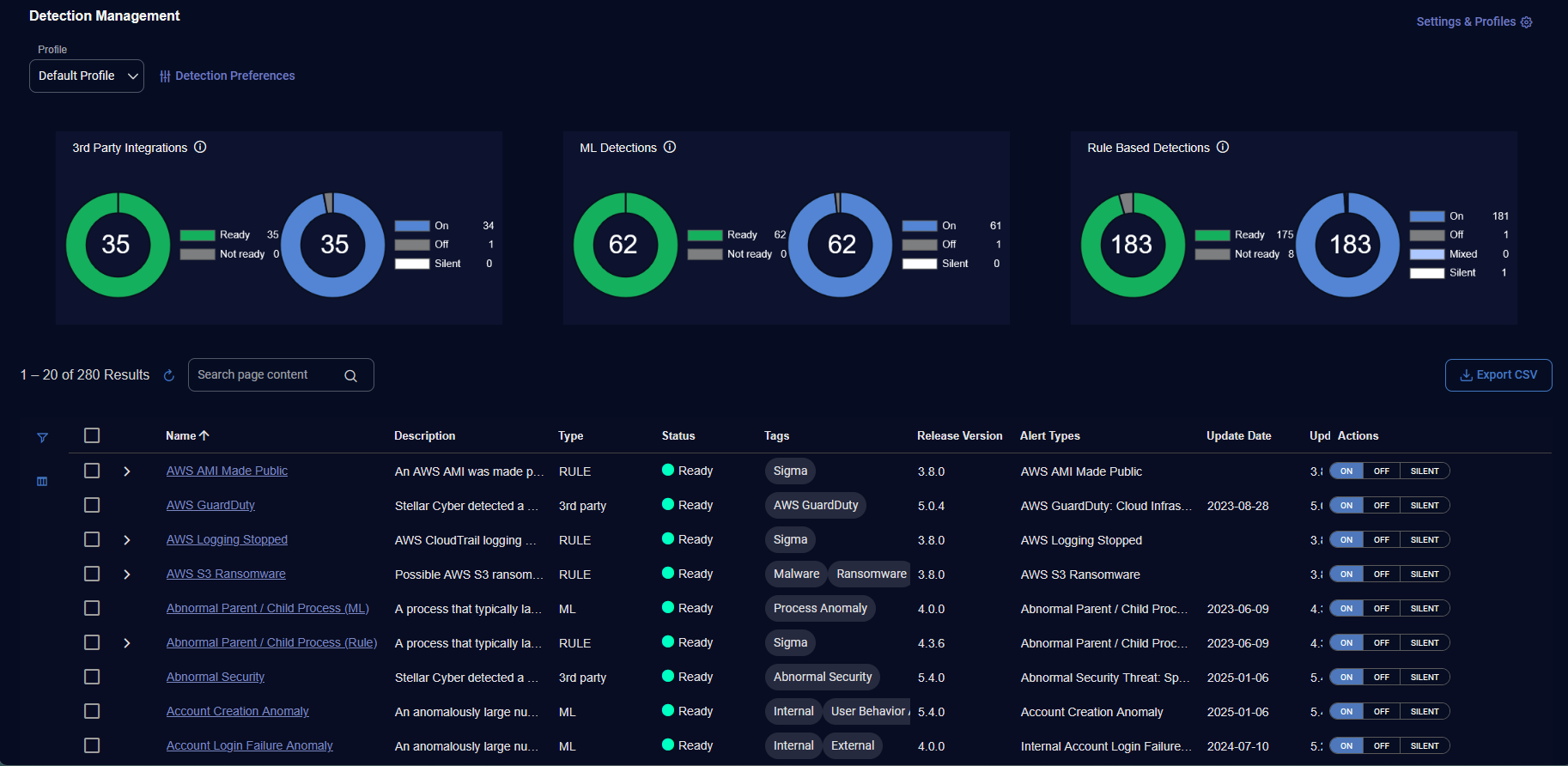Sort by Description column header

pos(424,435)
